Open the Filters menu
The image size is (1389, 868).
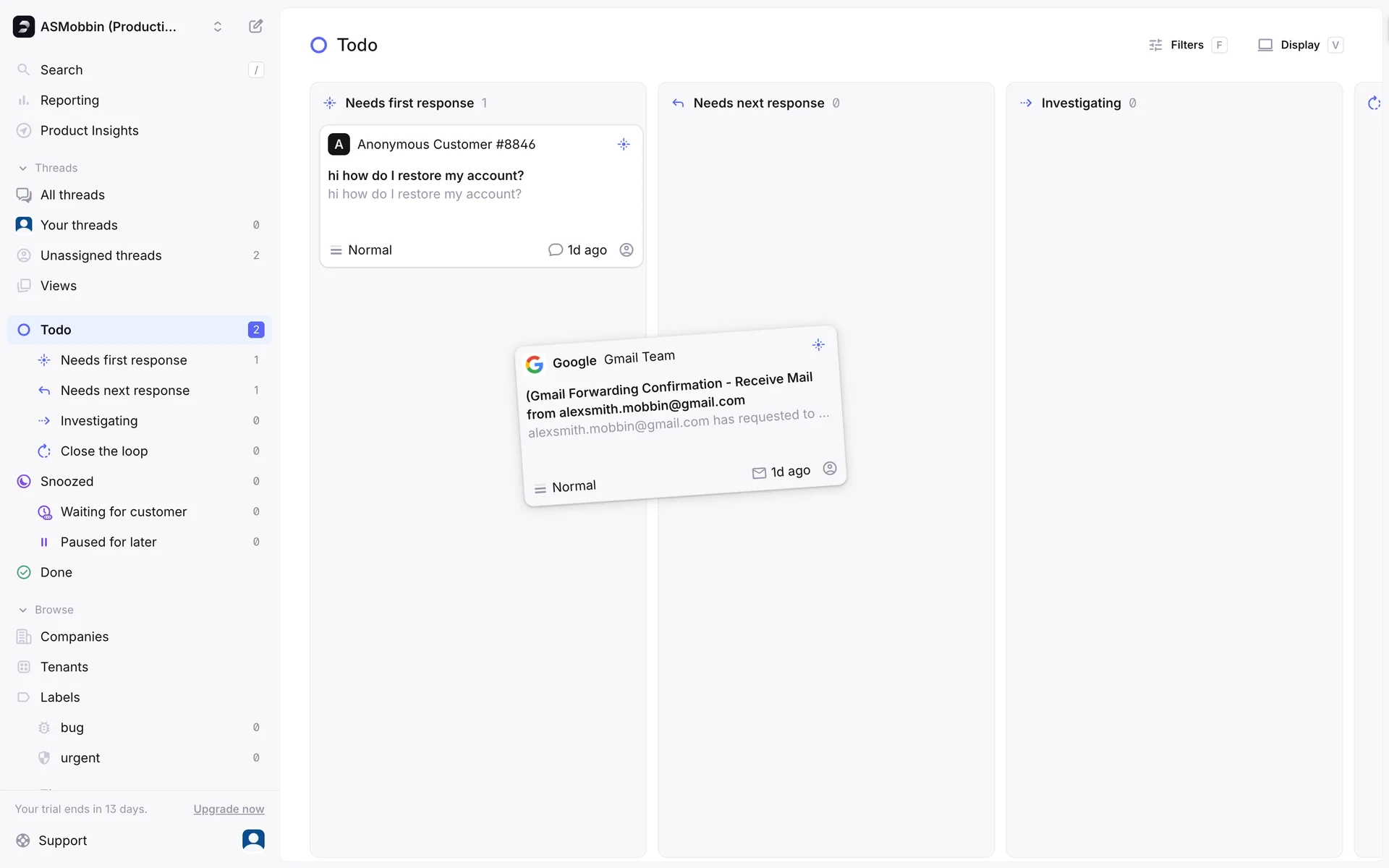click(x=1186, y=45)
